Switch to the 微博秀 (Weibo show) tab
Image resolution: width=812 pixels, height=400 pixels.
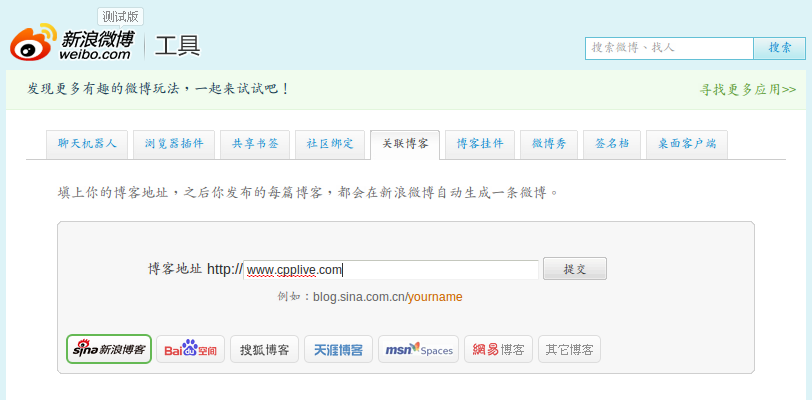tap(549, 144)
